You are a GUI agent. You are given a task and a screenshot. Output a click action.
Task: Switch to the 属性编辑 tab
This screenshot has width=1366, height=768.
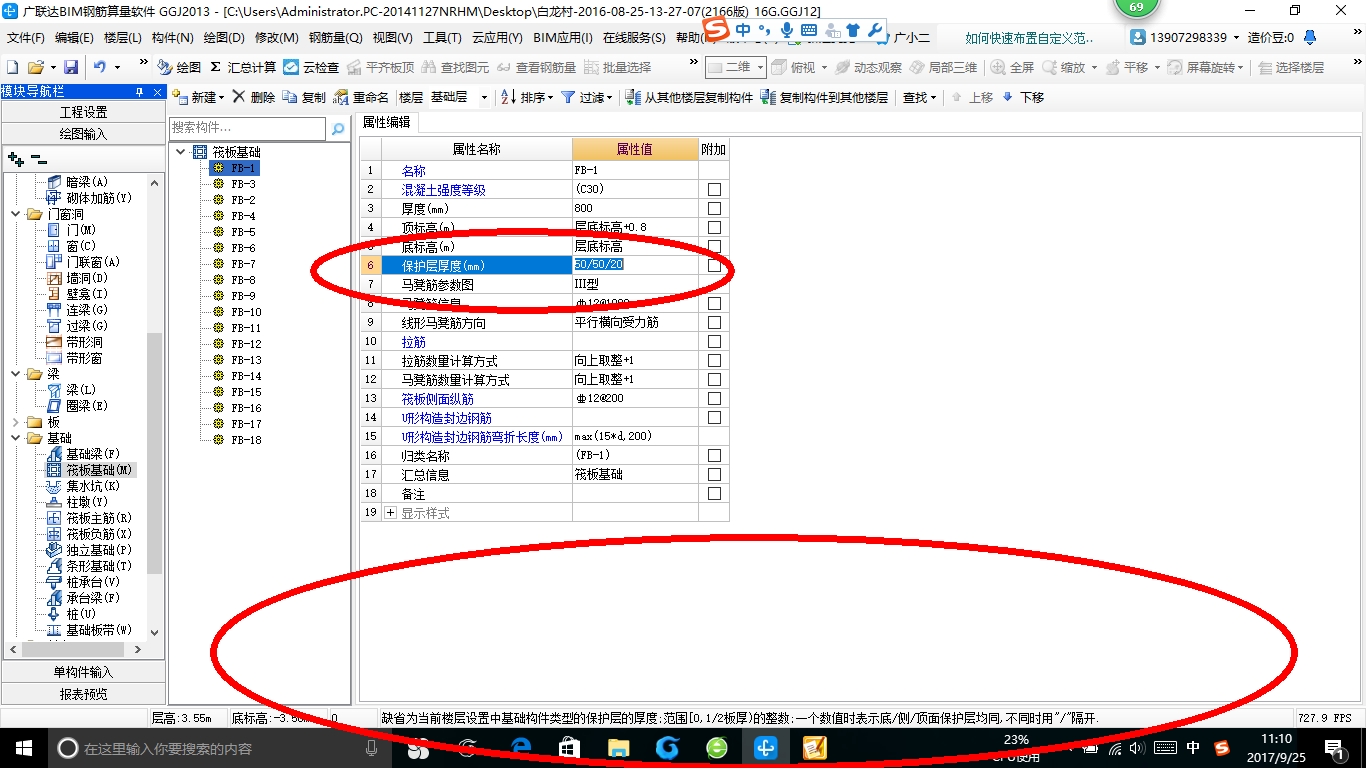click(x=386, y=122)
